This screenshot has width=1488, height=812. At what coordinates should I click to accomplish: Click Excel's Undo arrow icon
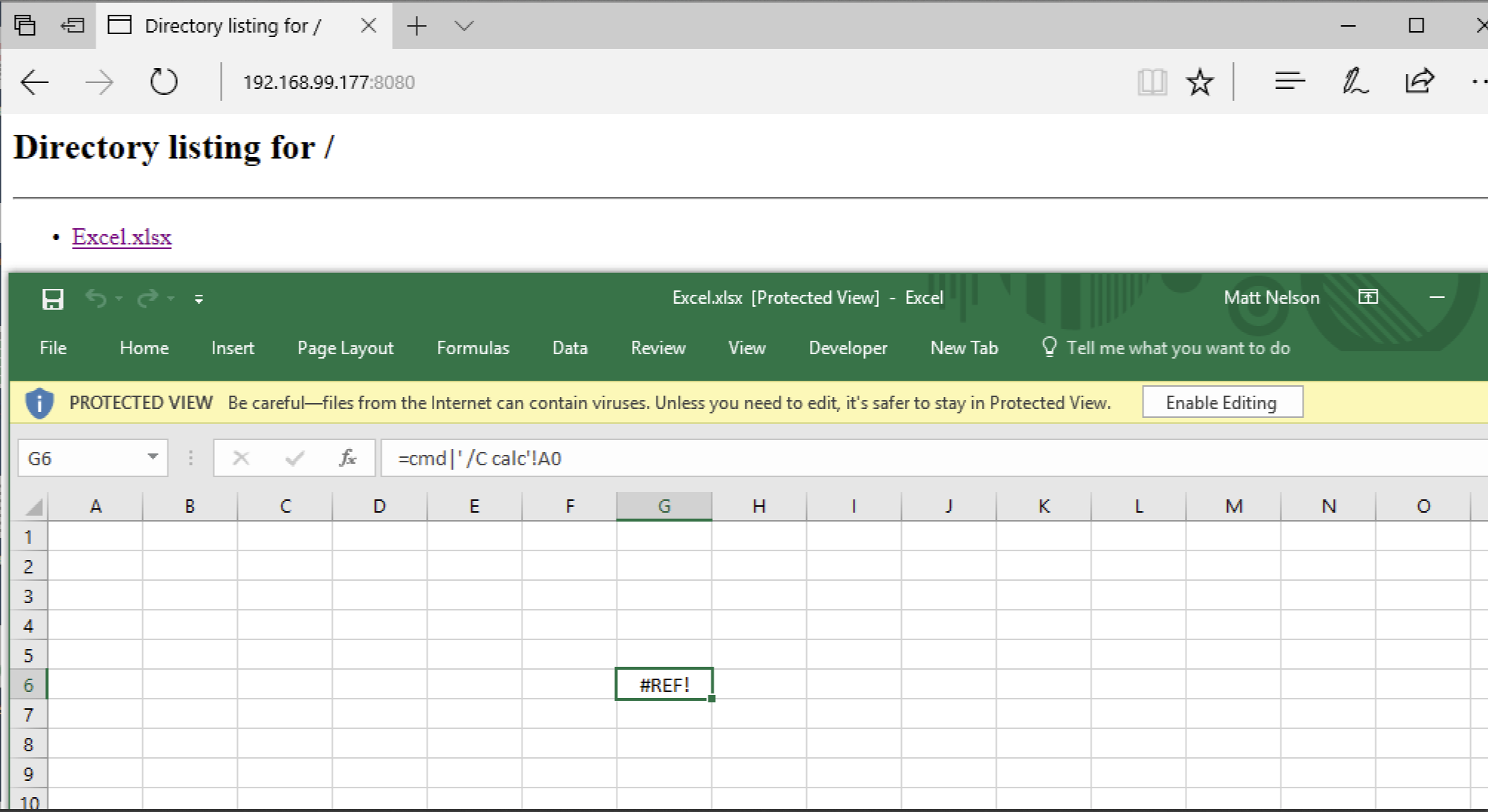click(96, 299)
